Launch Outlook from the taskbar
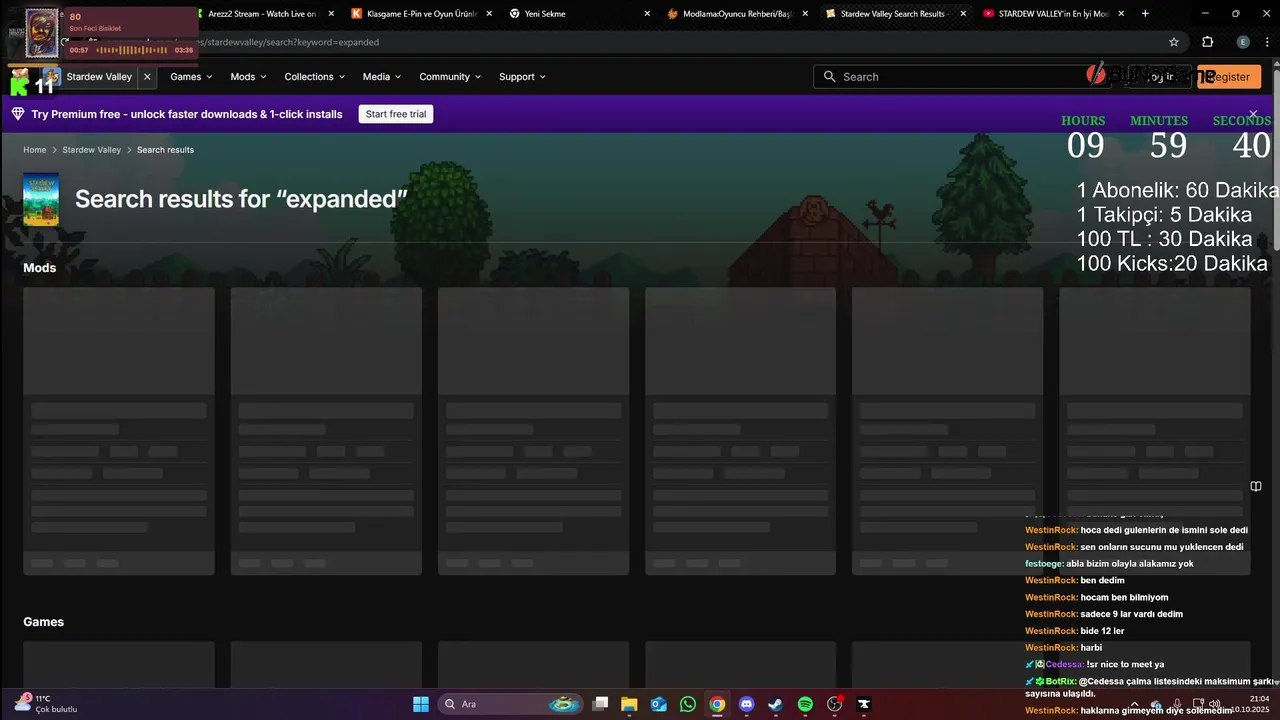Image resolution: width=1280 pixels, height=720 pixels. pos(659,704)
